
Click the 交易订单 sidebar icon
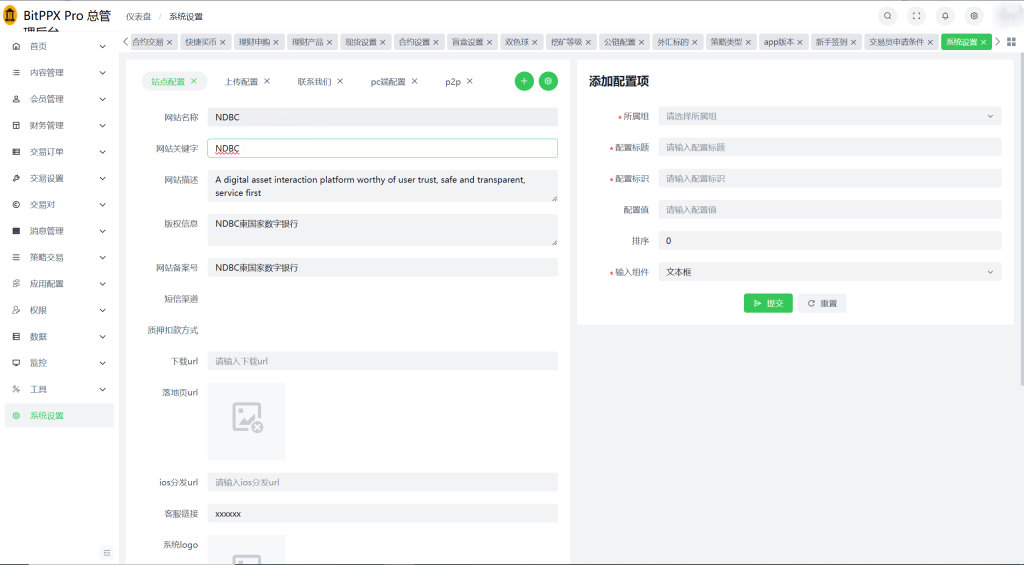[x=16, y=152]
